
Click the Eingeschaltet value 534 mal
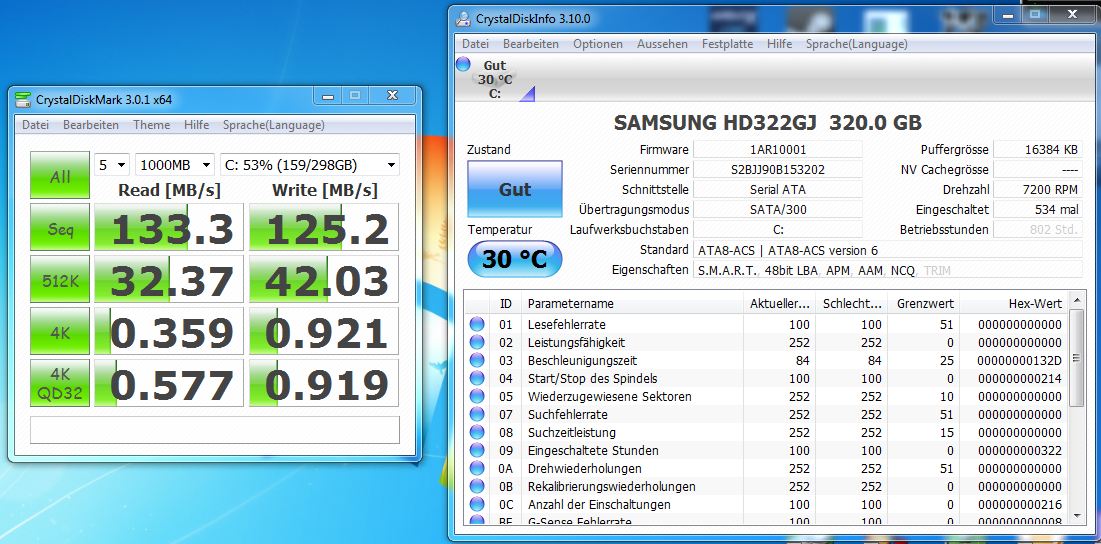(x=1039, y=209)
